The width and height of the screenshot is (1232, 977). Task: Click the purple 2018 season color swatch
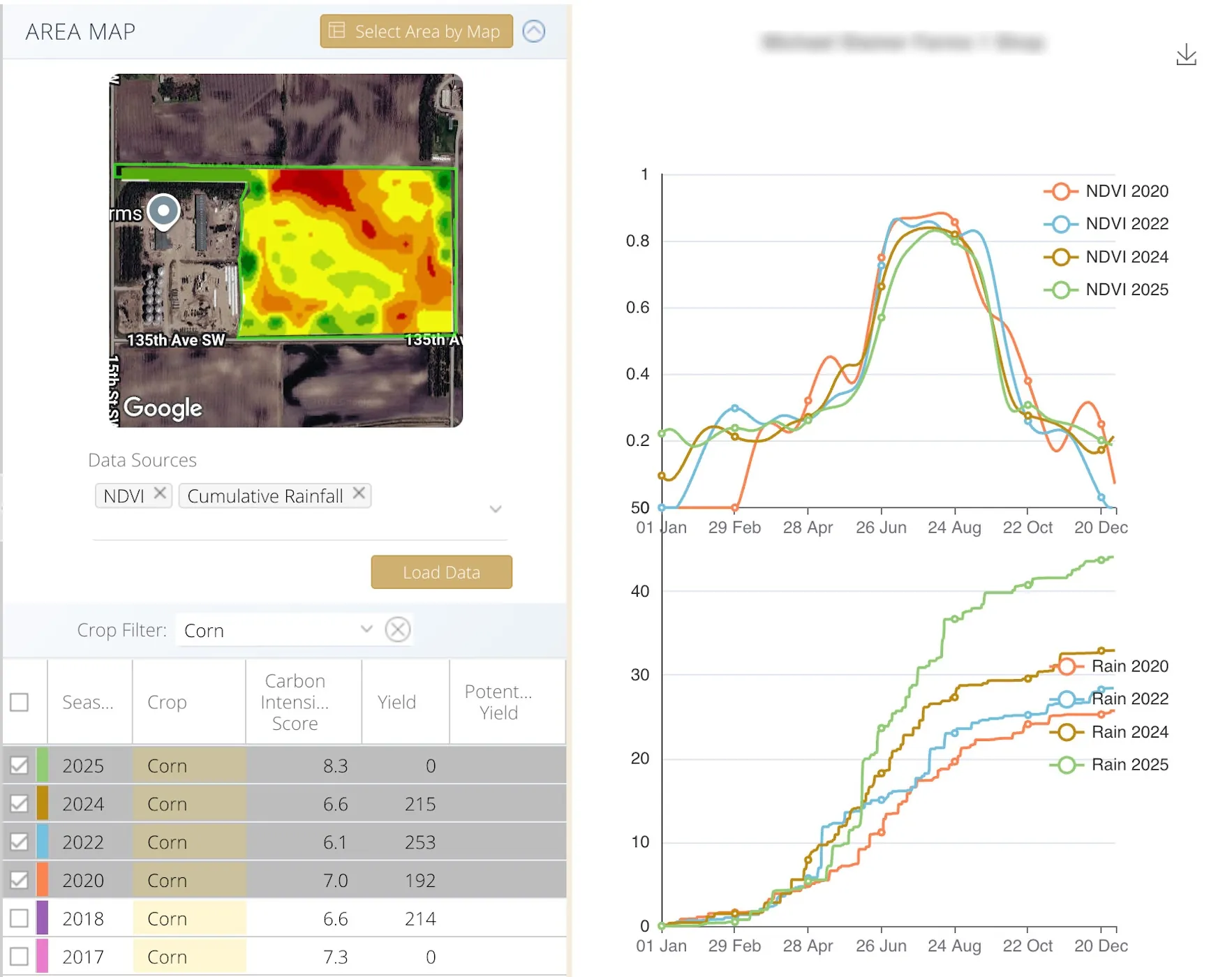tap(42, 918)
